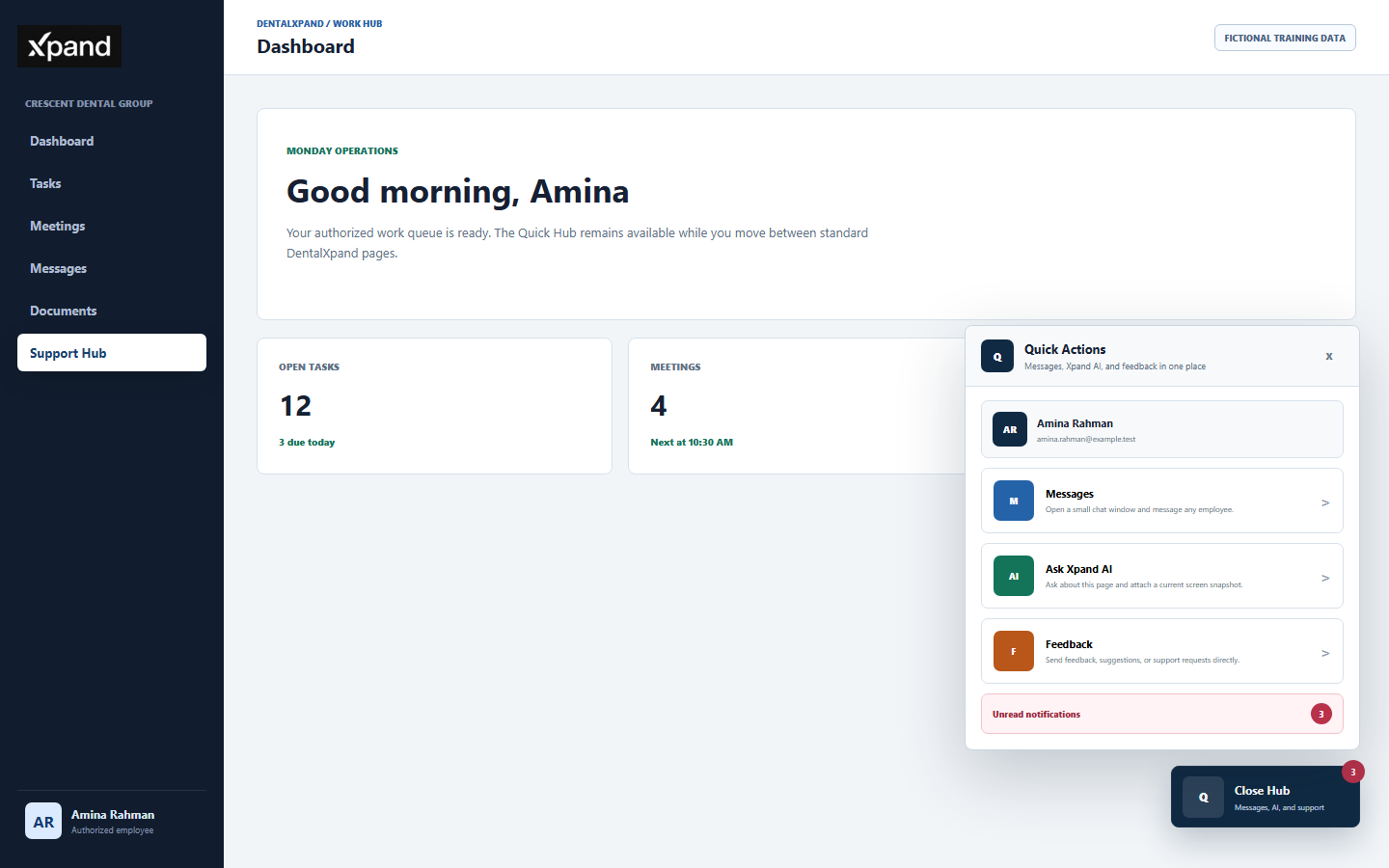Expand Messages row chevron arrow

[1325, 502]
